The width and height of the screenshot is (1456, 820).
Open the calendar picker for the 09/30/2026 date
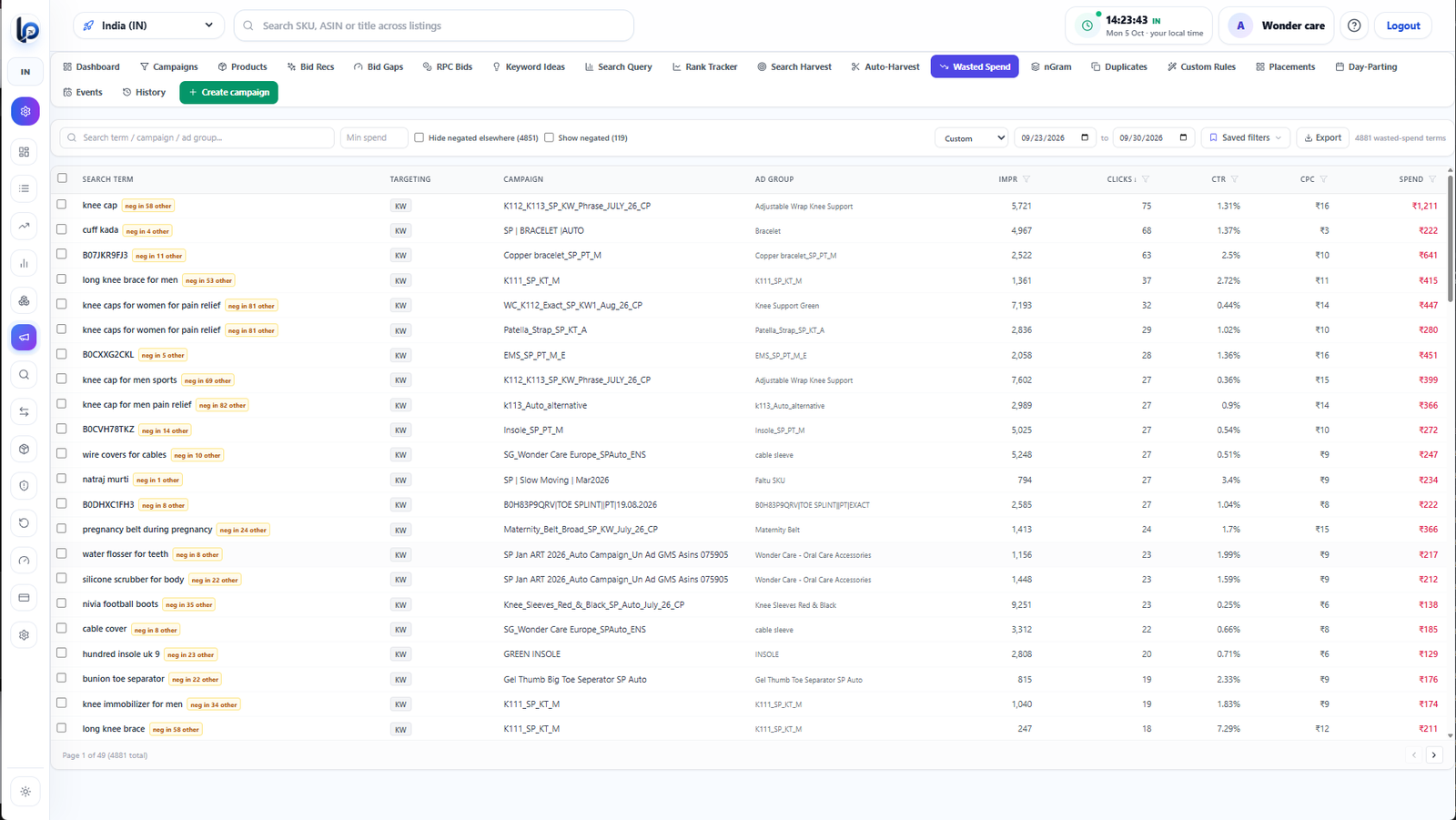[1183, 137]
